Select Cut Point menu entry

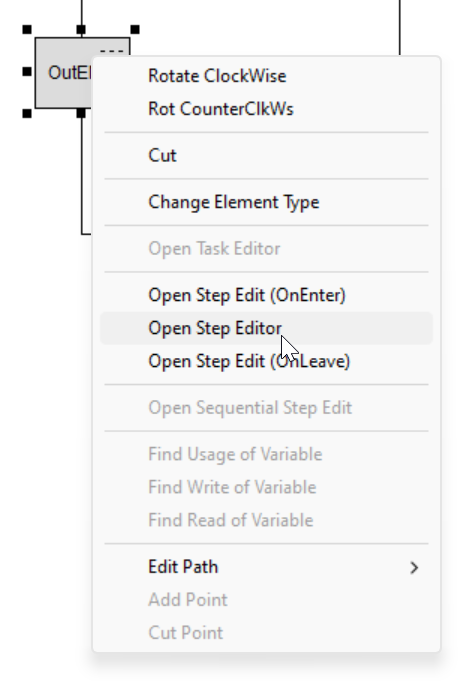pos(266,633)
